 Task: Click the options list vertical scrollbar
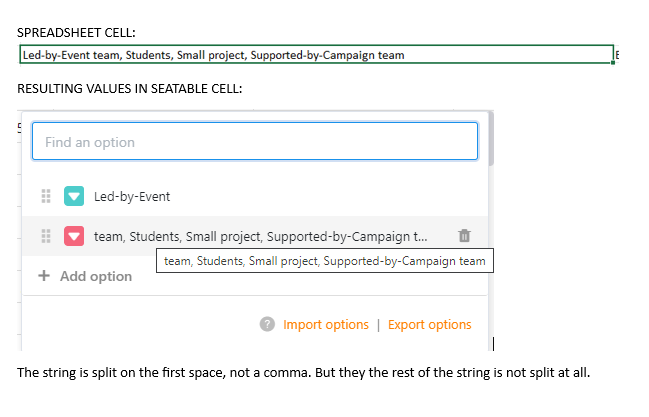pyautogui.click(x=491, y=140)
